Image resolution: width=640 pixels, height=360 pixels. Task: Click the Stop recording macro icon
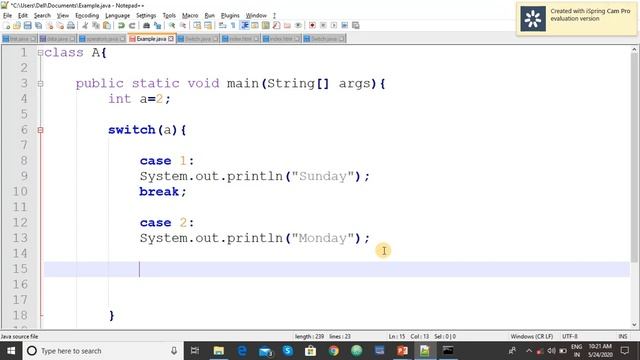click(323, 25)
